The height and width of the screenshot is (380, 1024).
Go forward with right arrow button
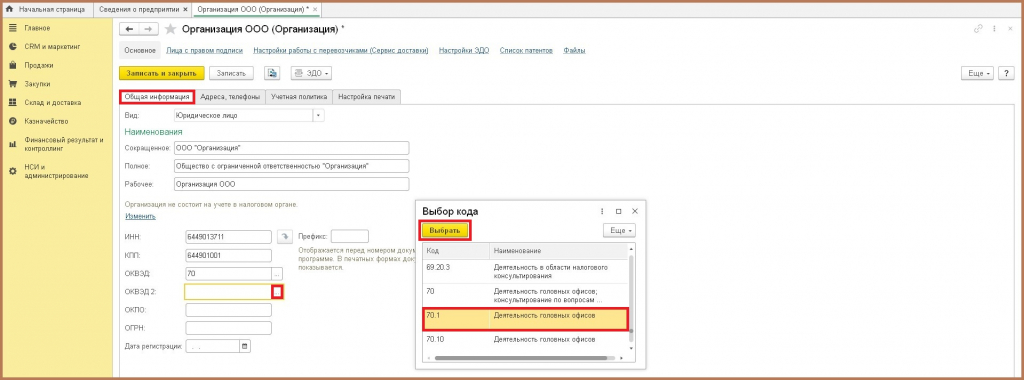point(148,29)
